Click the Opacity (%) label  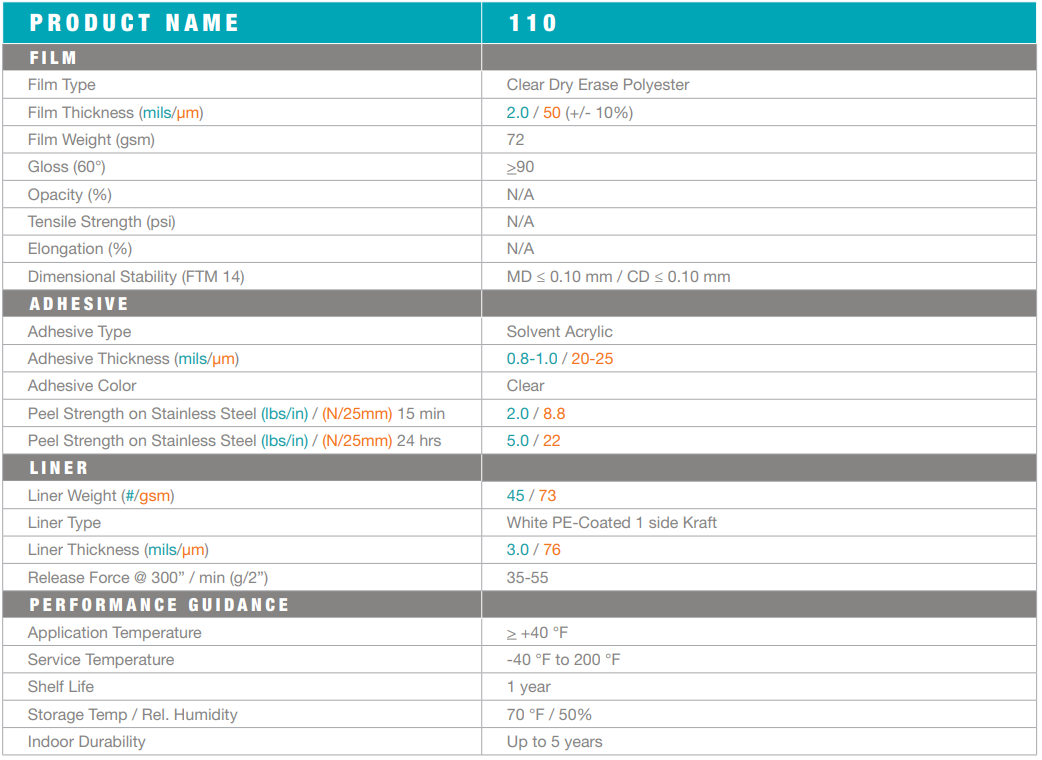coord(70,195)
